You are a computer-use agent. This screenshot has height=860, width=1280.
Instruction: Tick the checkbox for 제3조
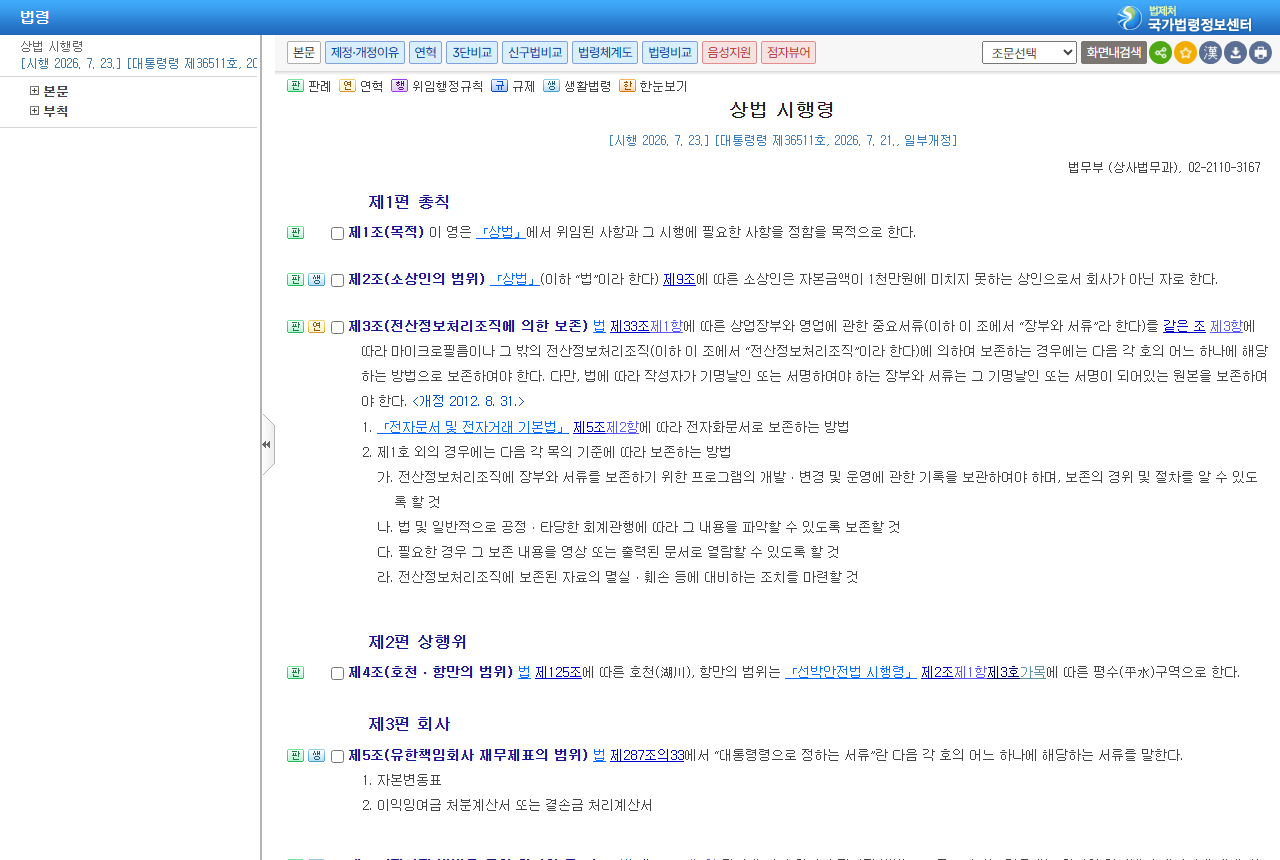(337, 328)
